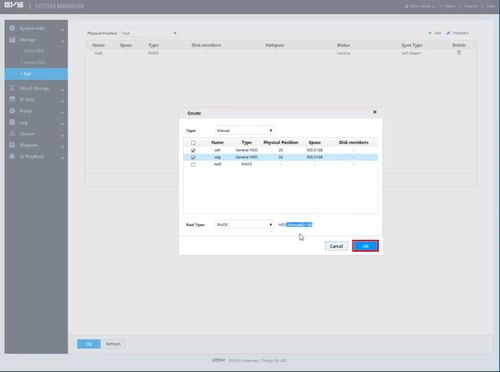Screen dimensions: 500x372
Task: Click the Log sidebar icon
Action: pyautogui.click(x=12, y=122)
